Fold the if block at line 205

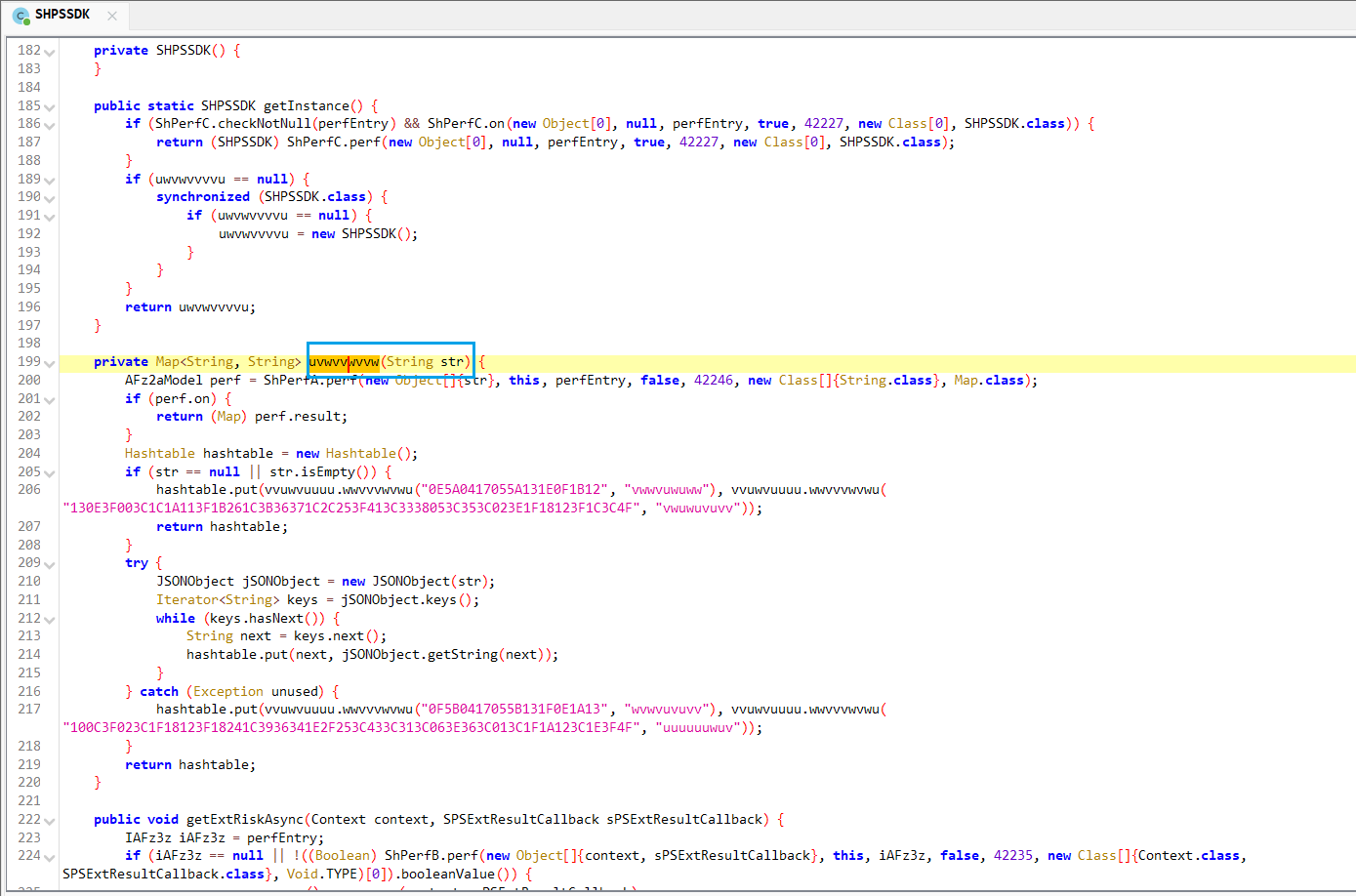click(50, 473)
